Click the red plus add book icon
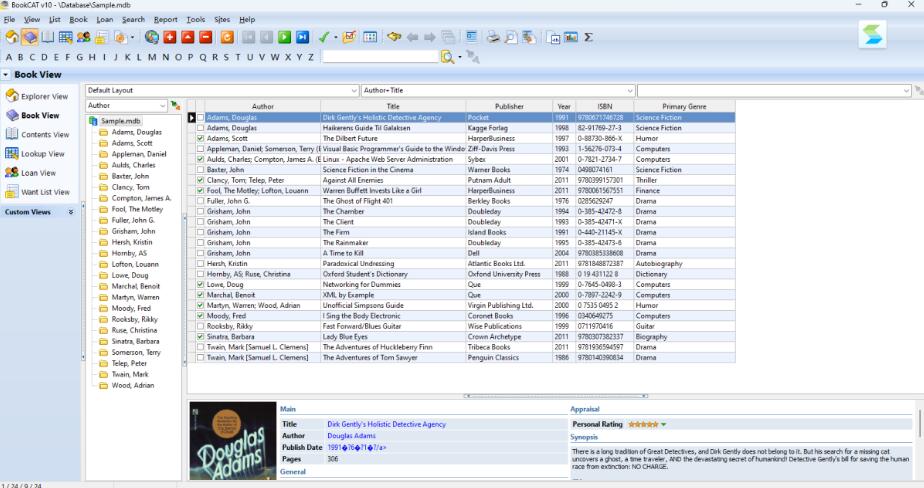The image size is (924, 488). coord(170,37)
